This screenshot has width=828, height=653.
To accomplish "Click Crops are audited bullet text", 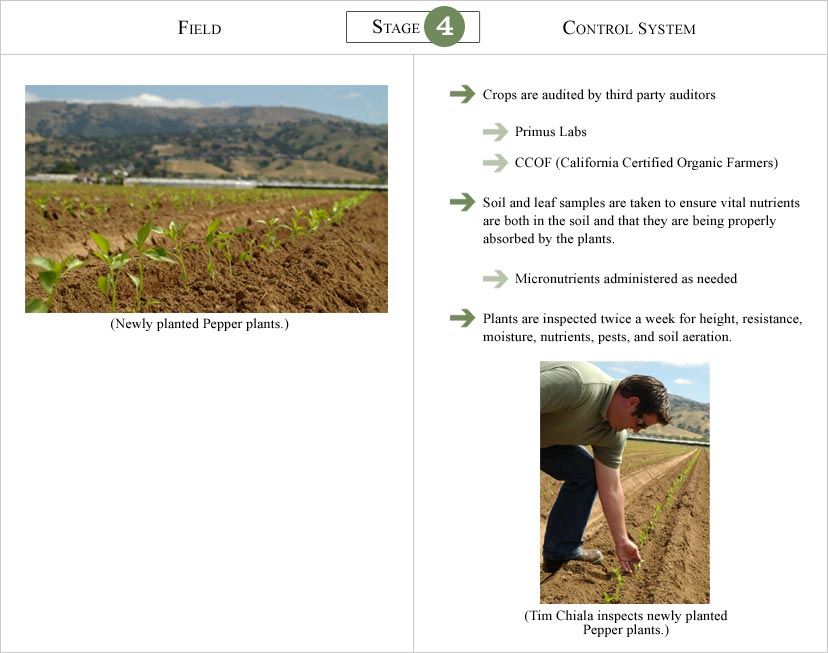I will (599, 94).
